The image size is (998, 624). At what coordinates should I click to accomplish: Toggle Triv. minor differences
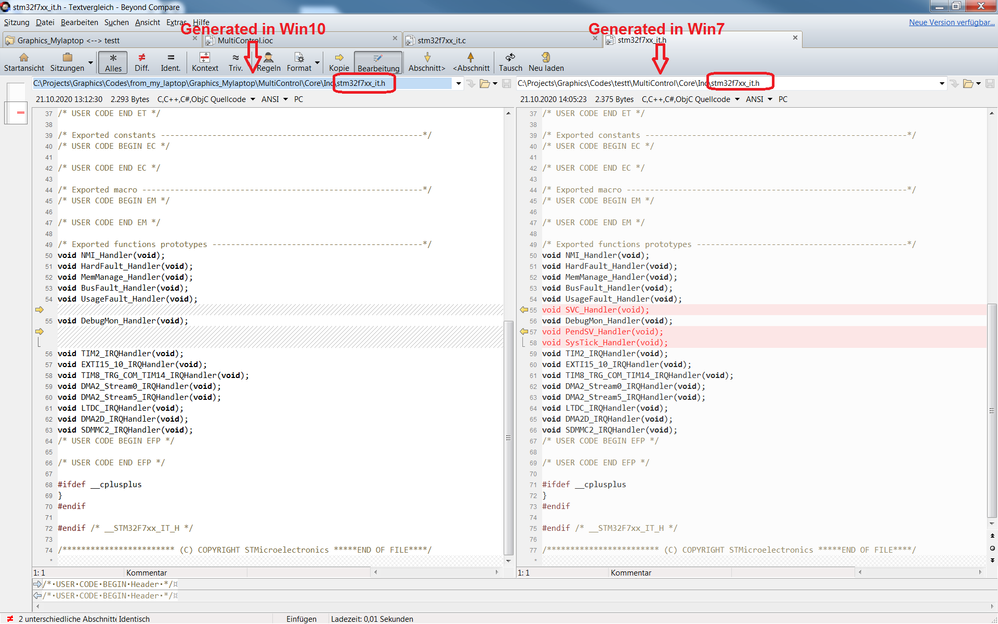(x=235, y=62)
